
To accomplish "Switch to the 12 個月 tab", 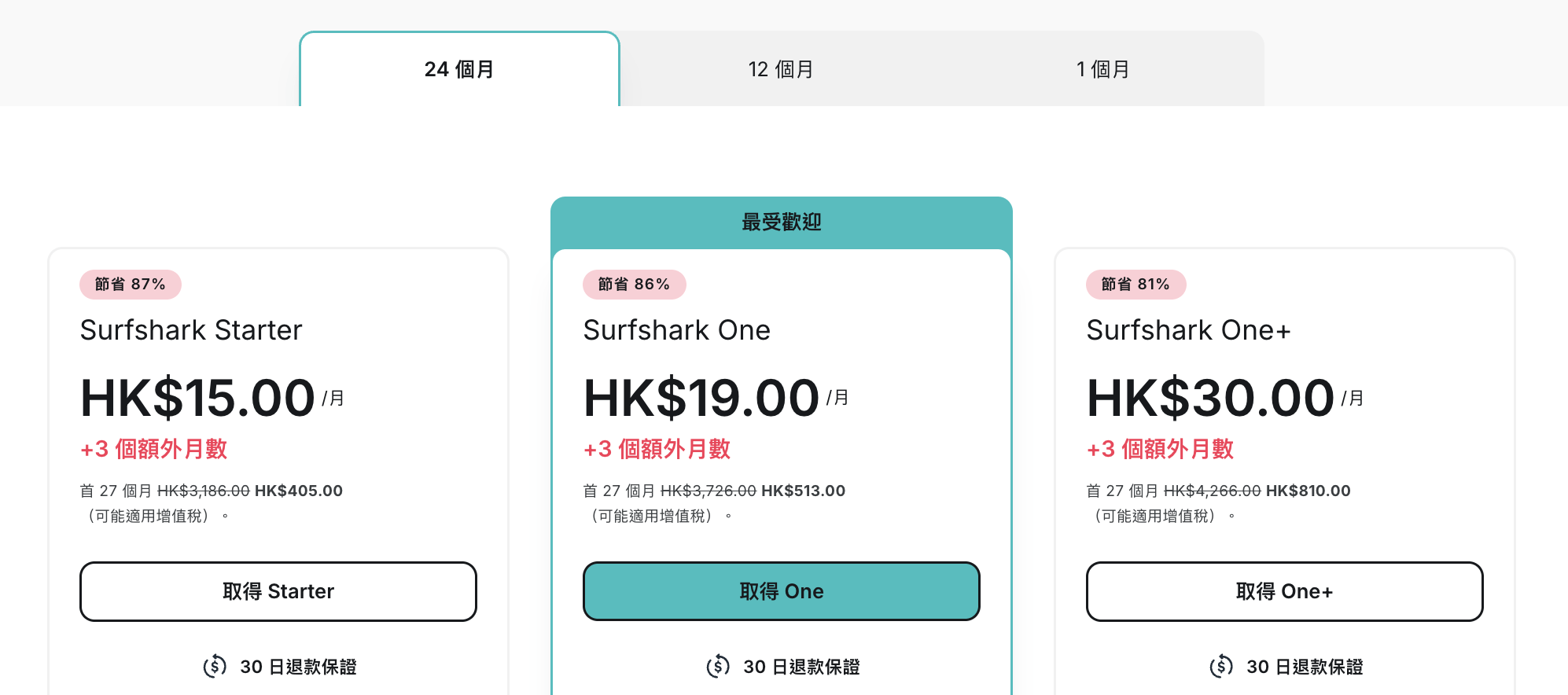I will coord(781,69).
